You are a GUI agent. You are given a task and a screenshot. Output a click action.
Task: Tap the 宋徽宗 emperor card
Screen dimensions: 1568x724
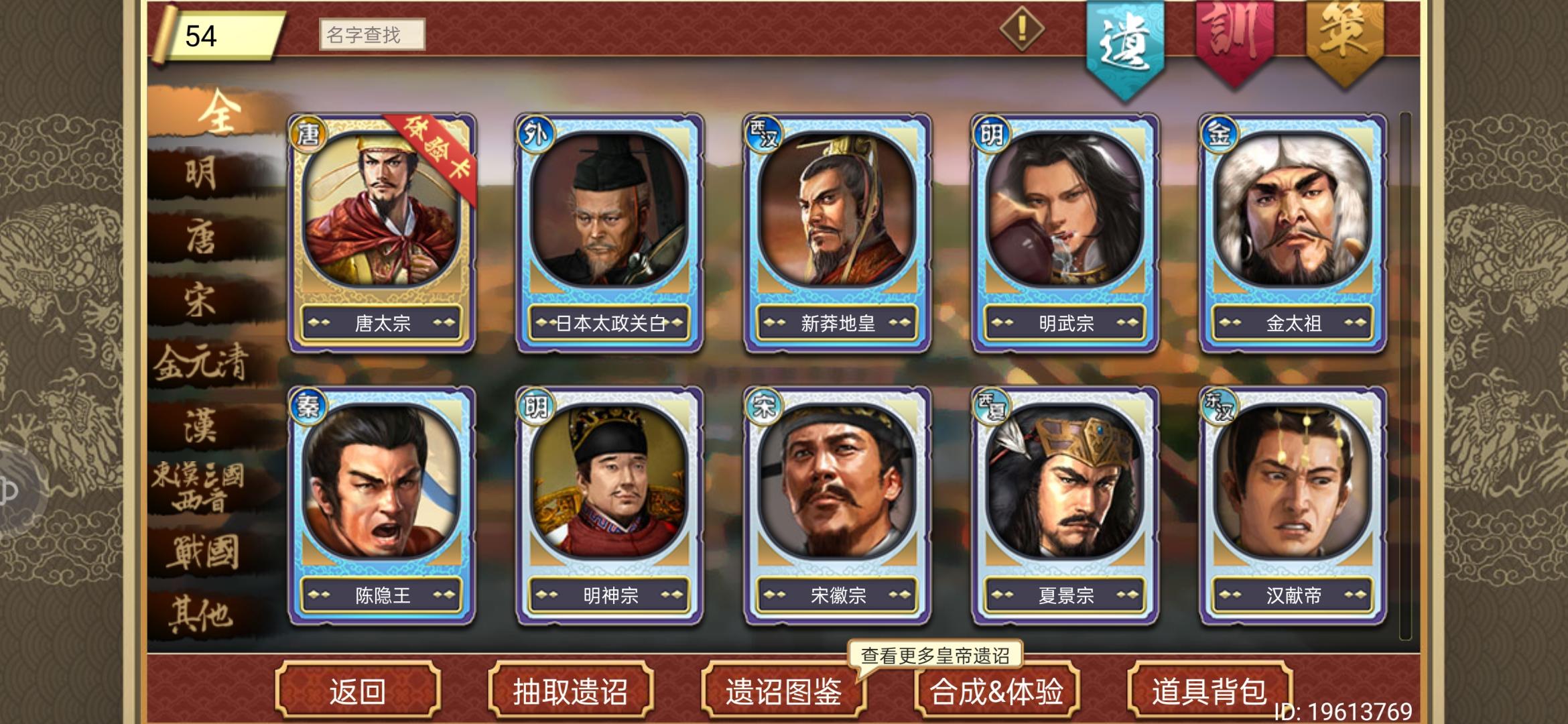point(838,505)
